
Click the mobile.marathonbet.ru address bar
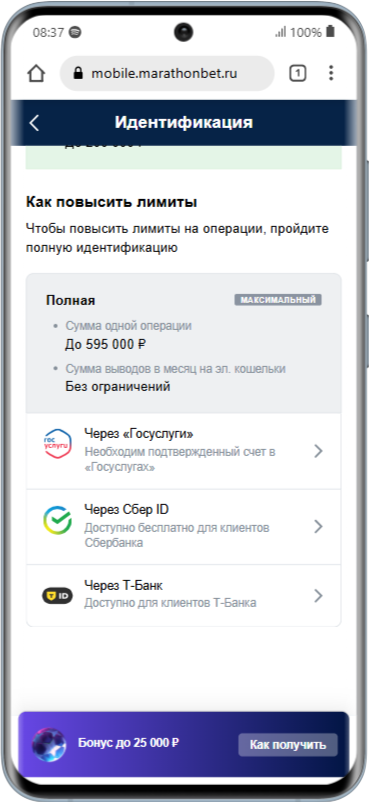pyautogui.click(x=167, y=74)
